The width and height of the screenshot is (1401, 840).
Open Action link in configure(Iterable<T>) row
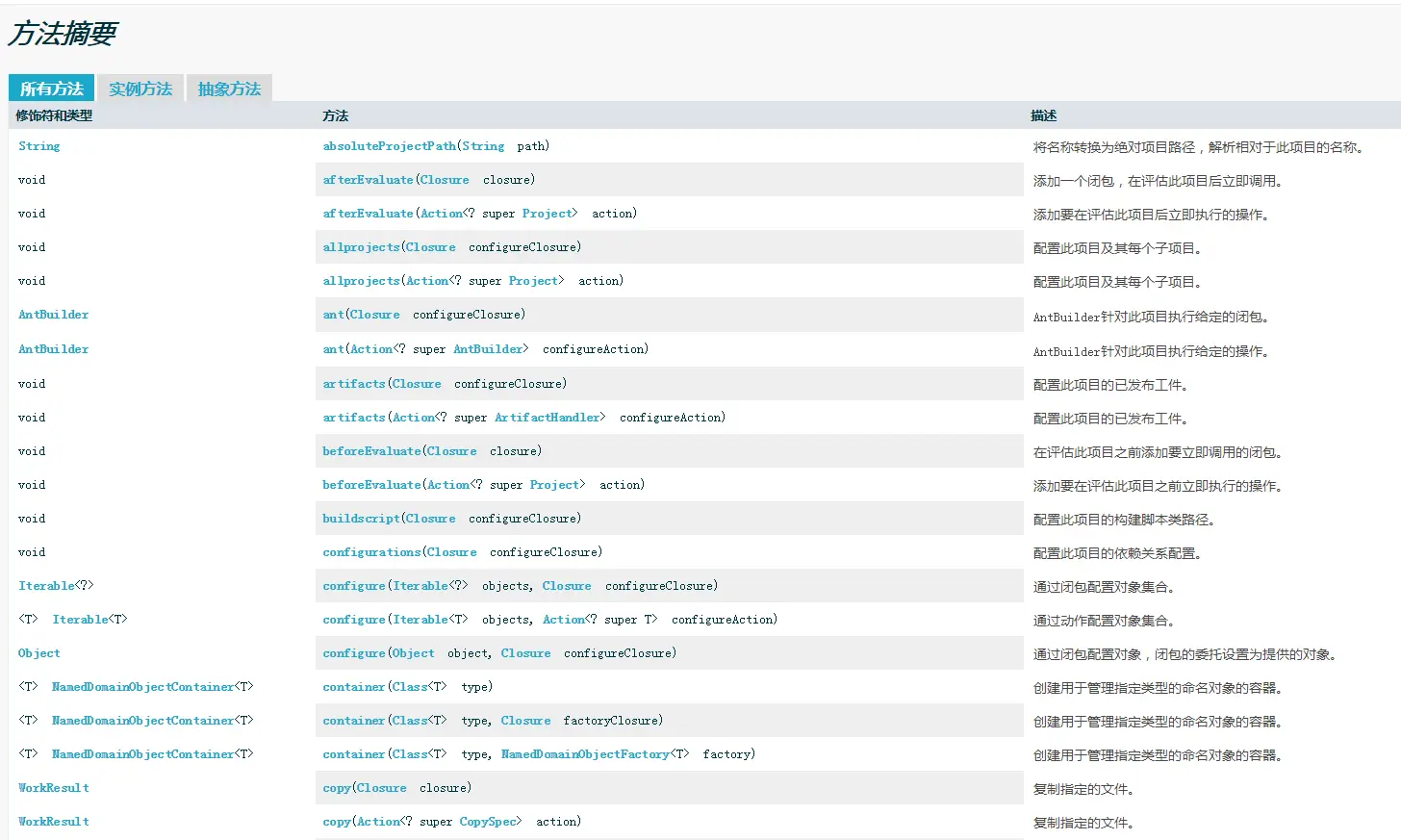564,620
